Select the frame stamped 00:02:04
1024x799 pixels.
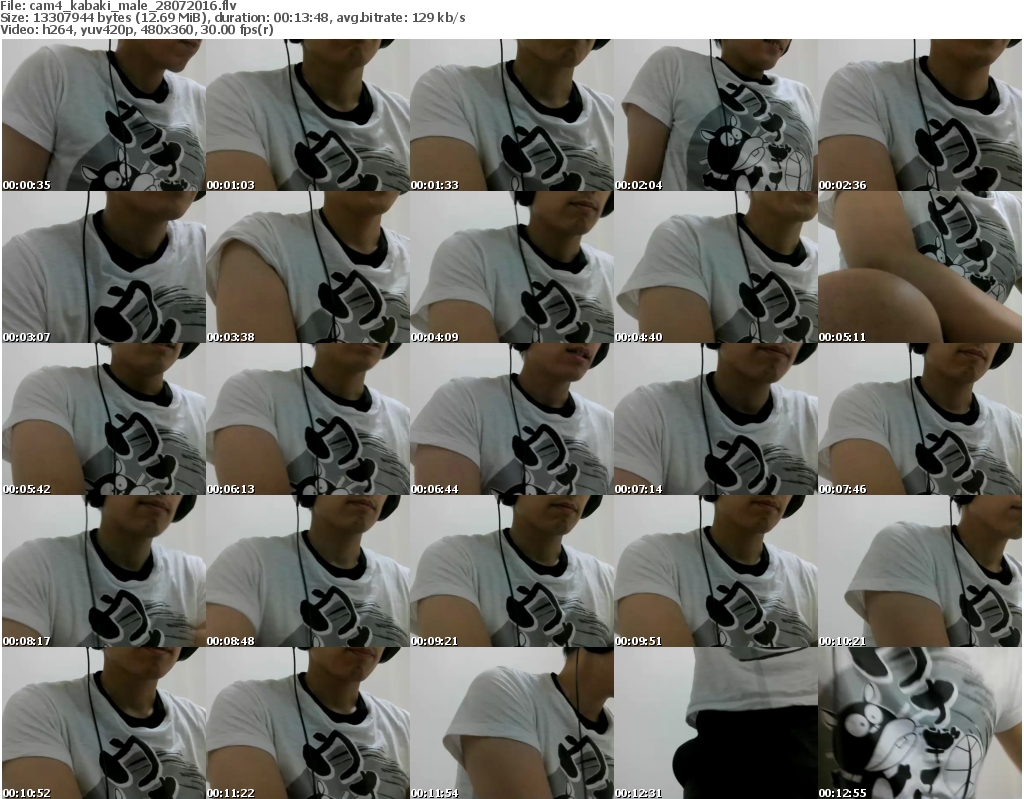click(x=715, y=115)
